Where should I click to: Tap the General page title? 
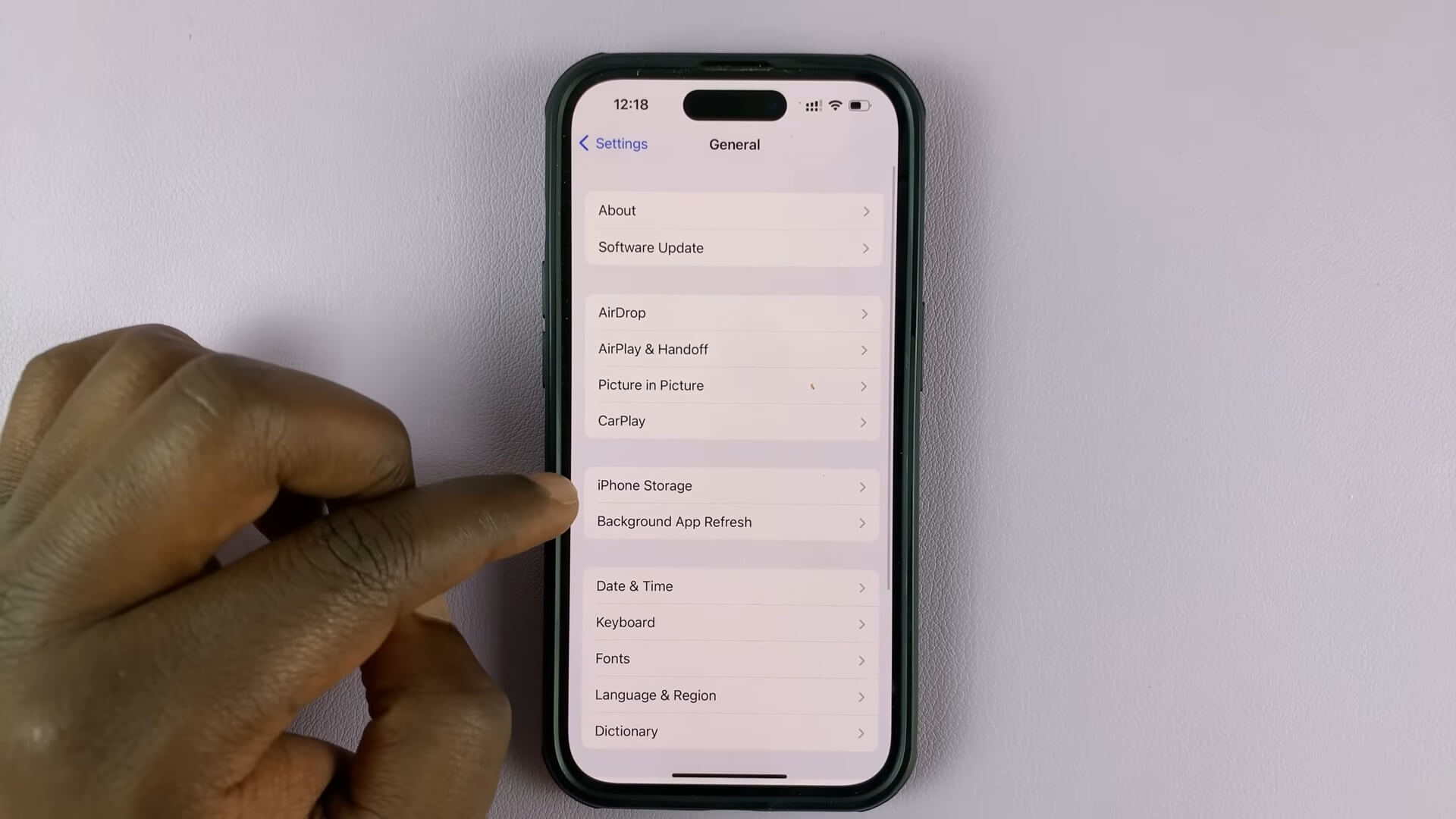coord(734,143)
